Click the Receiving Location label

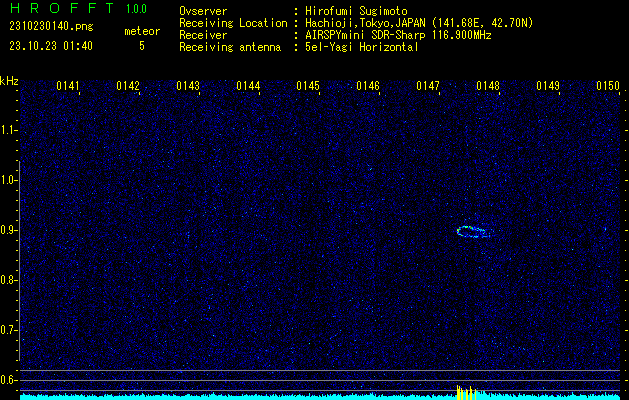[233, 23]
